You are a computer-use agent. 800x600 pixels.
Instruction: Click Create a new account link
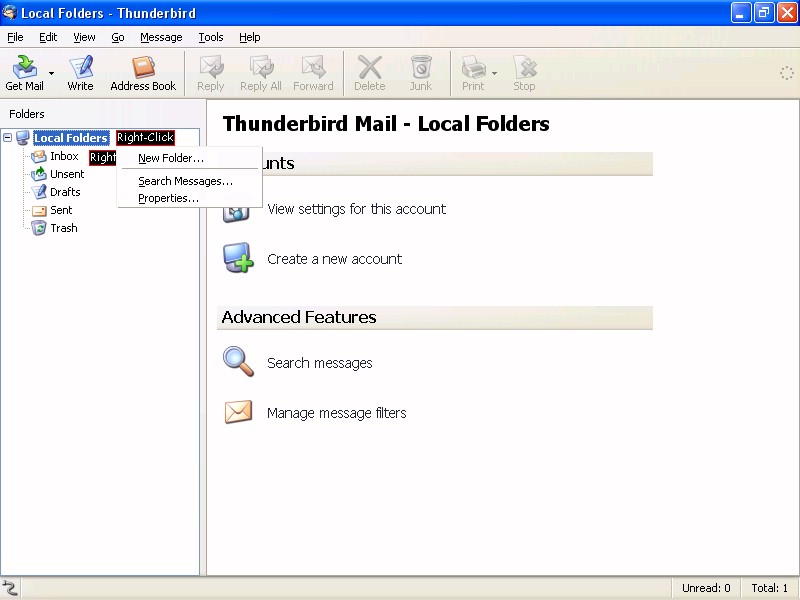point(335,259)
